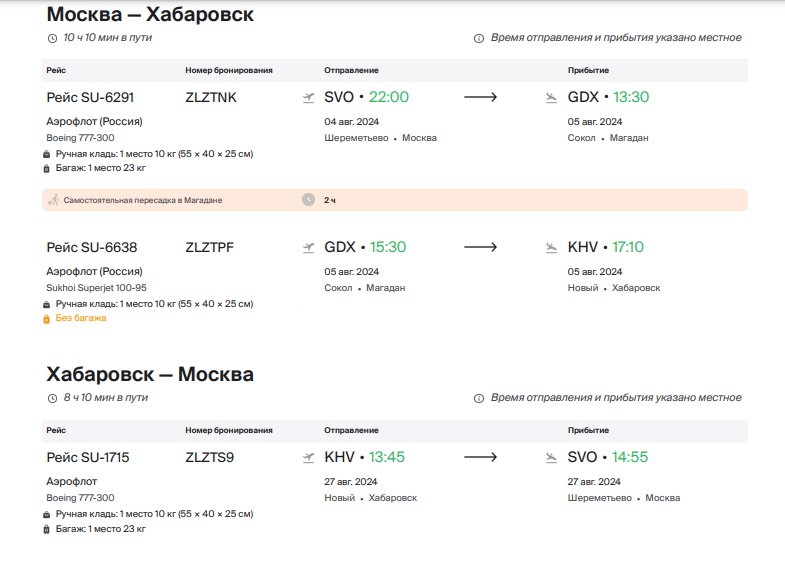Click the landing plane icon next to GDX 13:30
The width and height of the screenshot is (785, 562).
[x=551, y=98]
